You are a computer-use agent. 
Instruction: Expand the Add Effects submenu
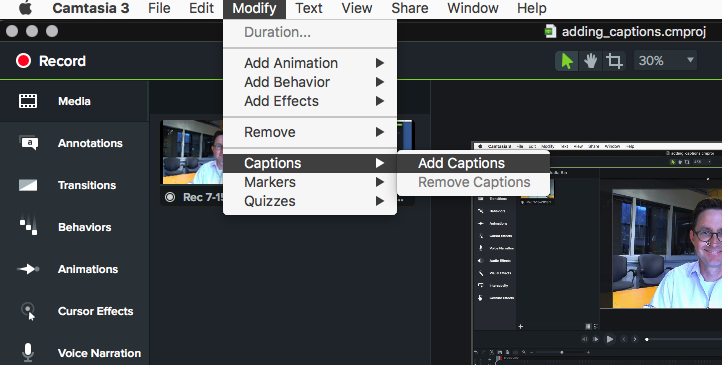click(310, 101)
